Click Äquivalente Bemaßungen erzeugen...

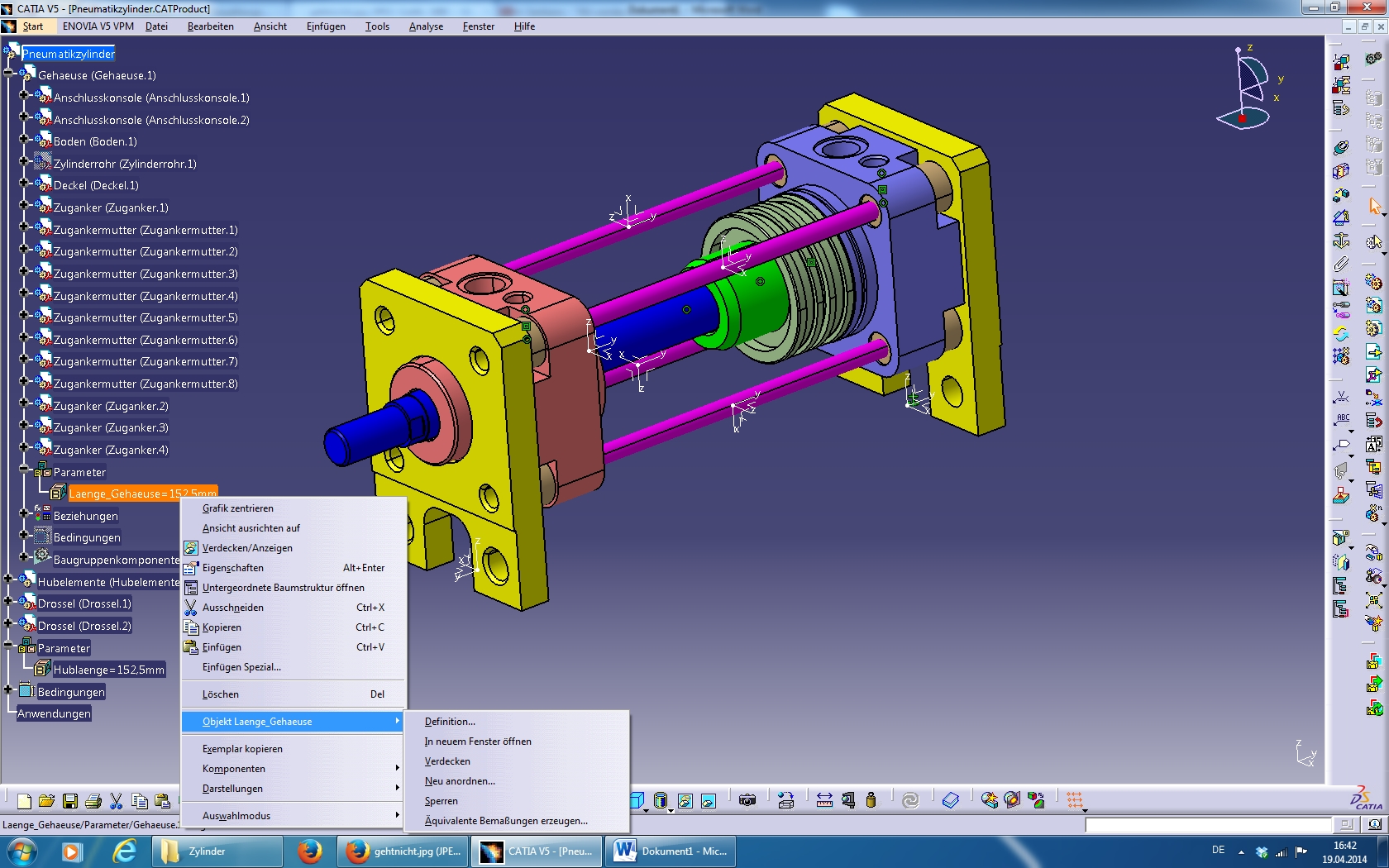516,821
